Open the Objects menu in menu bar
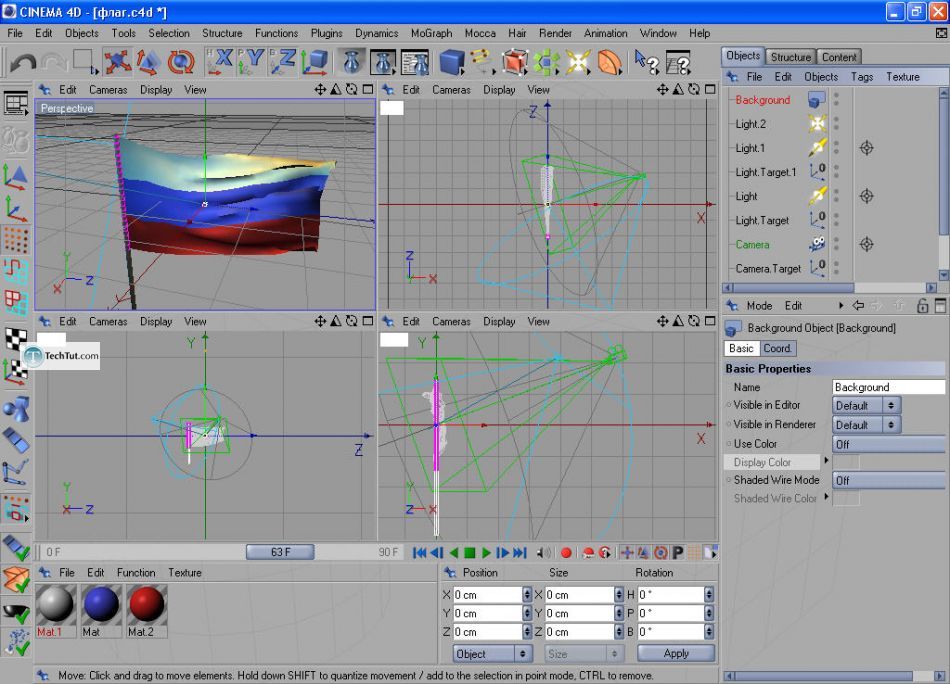 pos(82,33)
